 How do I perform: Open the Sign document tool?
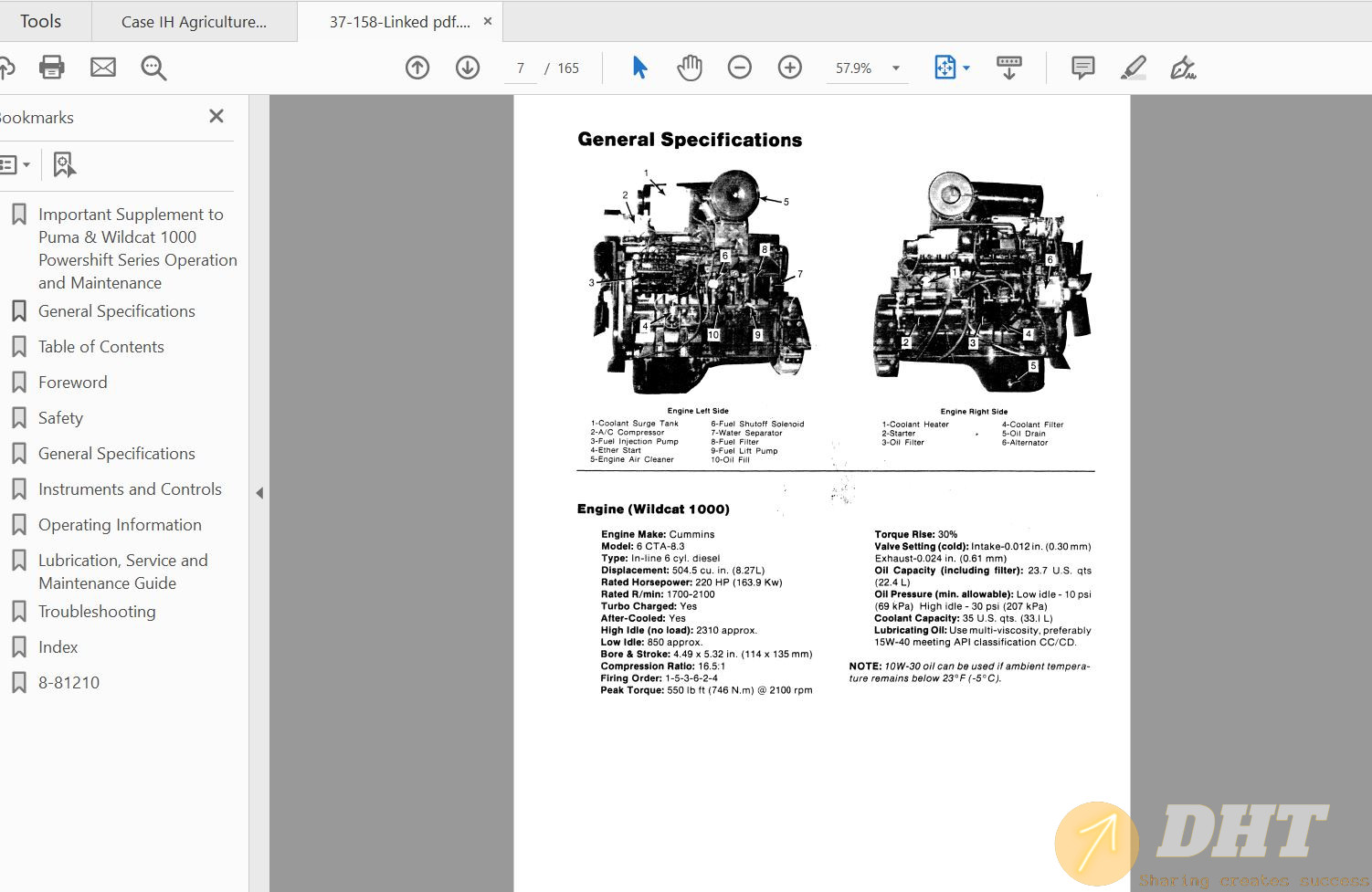1184,68
